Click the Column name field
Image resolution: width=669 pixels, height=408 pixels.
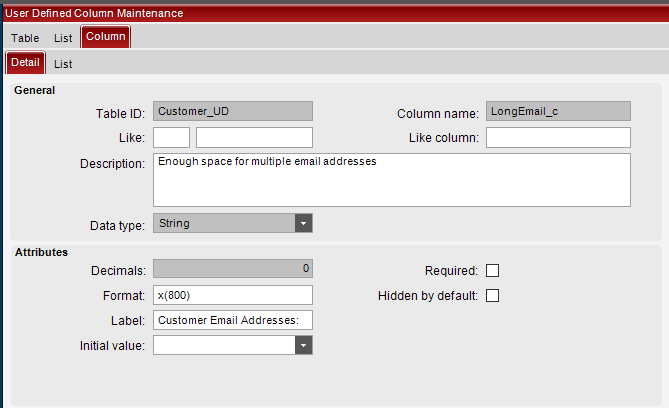point(558,111)
